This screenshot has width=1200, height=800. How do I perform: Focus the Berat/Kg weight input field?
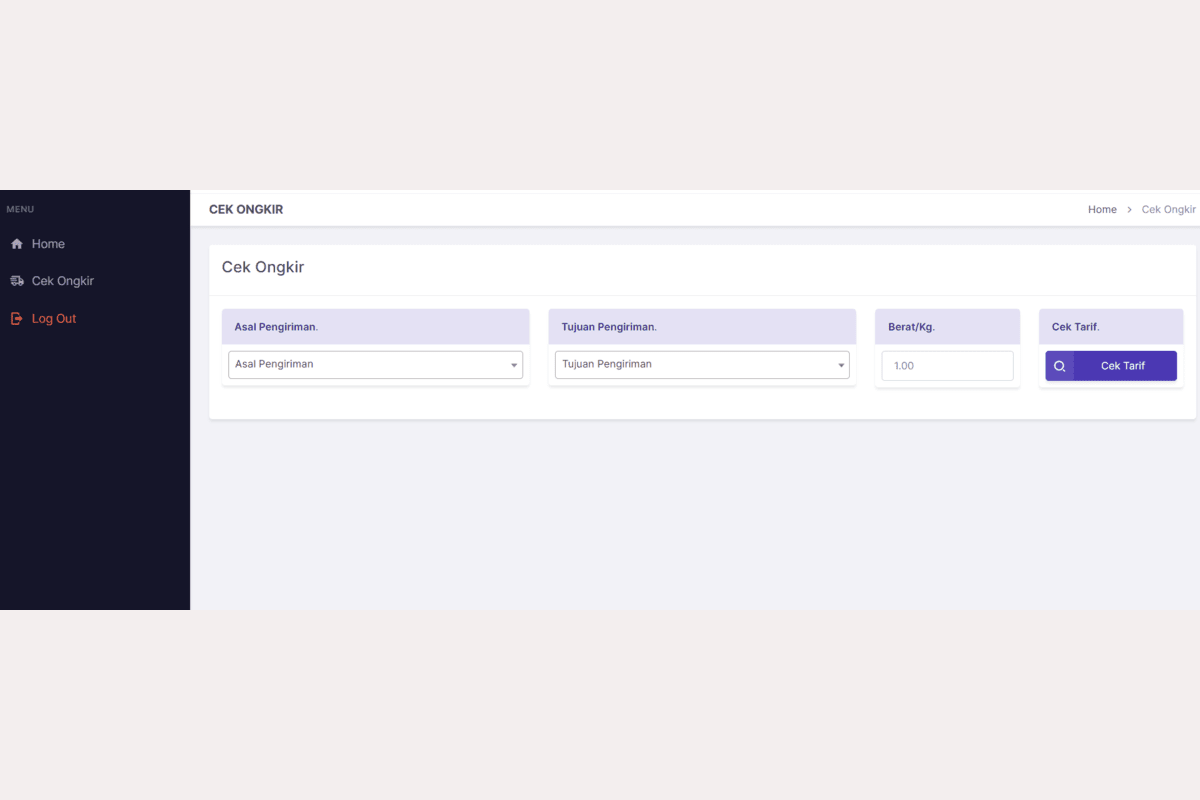pos(947,366)
